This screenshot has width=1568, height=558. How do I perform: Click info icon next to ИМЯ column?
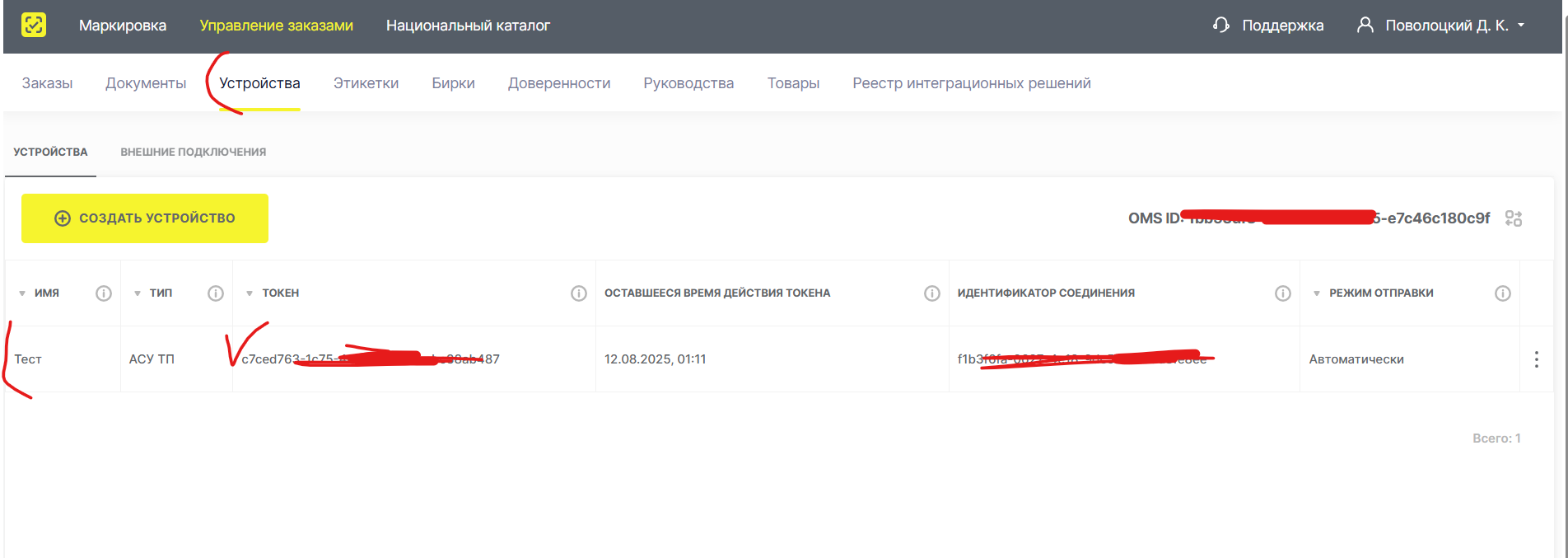[104, 293]
